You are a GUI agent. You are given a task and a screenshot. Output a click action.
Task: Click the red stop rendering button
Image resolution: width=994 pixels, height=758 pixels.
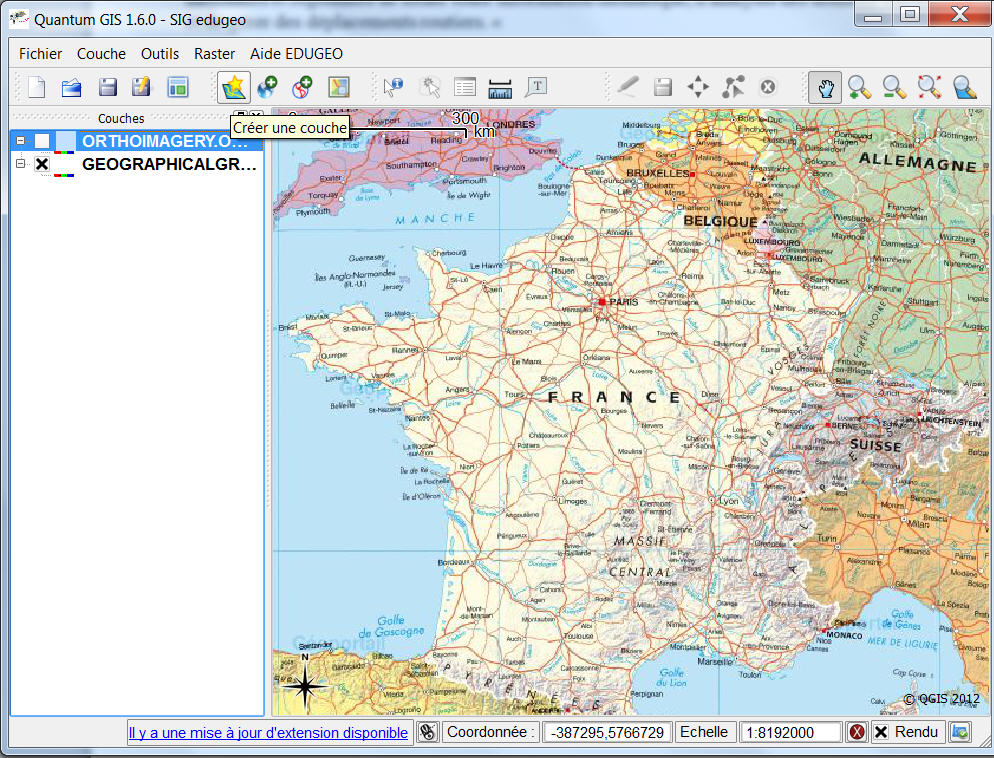click(x=857, y=732)
